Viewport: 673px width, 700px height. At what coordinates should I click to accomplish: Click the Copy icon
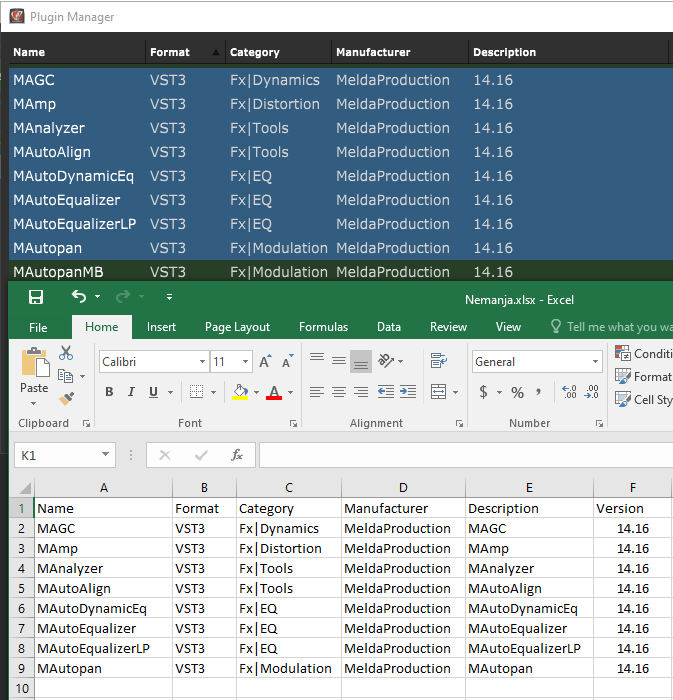(x=66, y=376)
